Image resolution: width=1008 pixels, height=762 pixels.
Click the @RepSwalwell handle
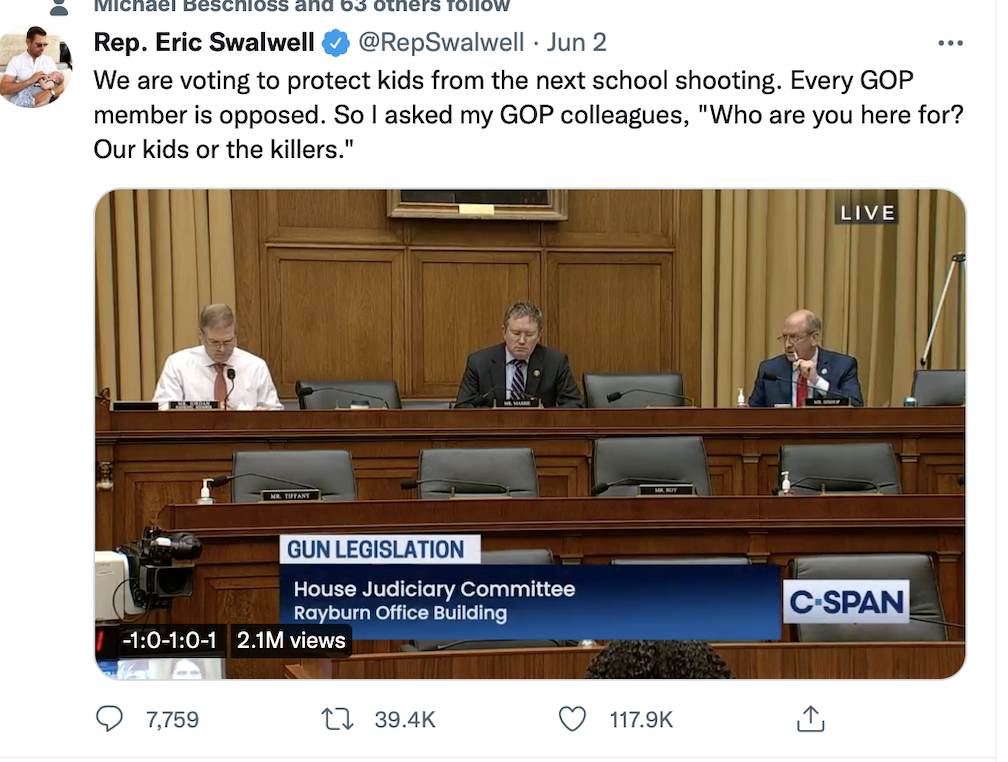point(440,43)
